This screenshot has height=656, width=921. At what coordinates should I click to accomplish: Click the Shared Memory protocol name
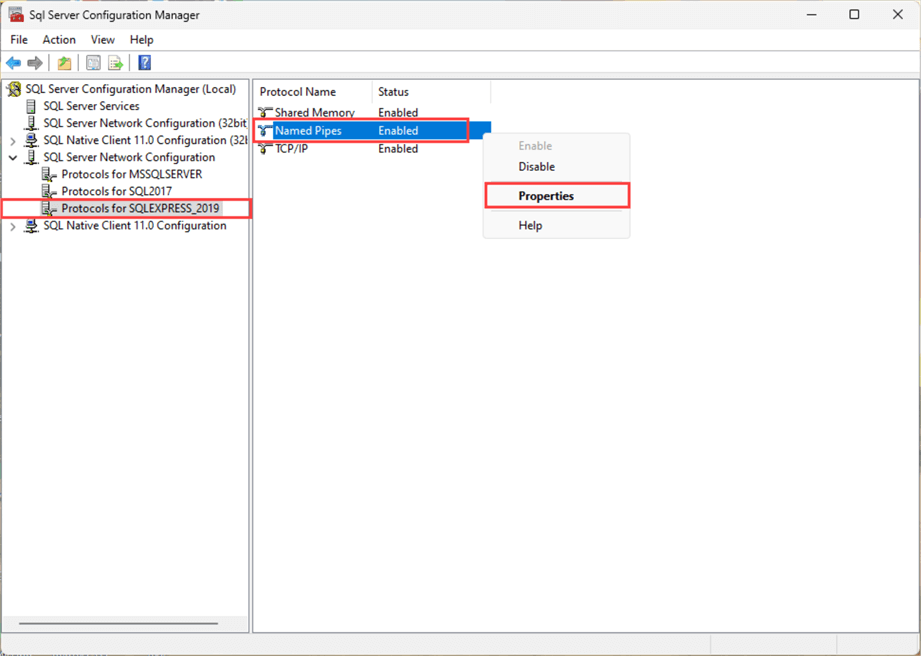tap(315, 112)
